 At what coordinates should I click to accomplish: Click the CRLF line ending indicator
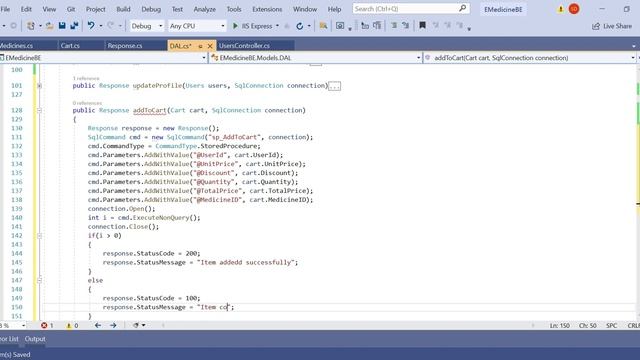(633, 325)
